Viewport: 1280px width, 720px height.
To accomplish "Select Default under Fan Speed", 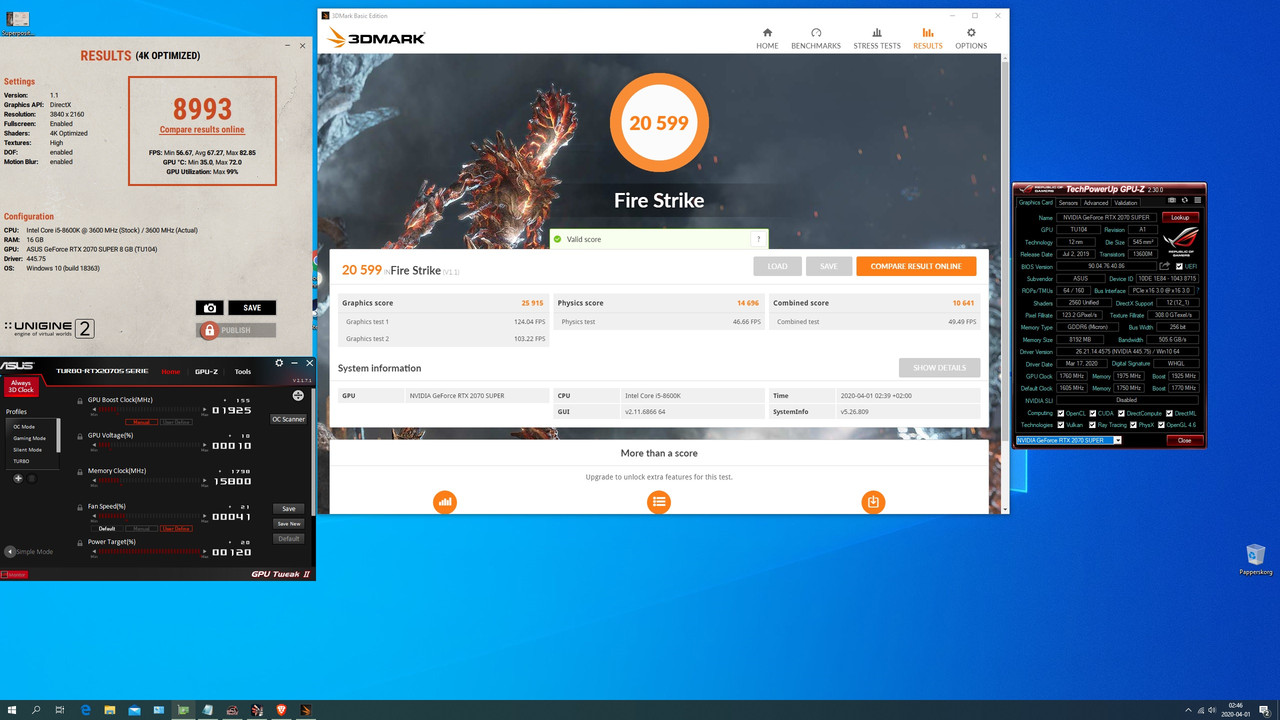I will coord(107,528).
